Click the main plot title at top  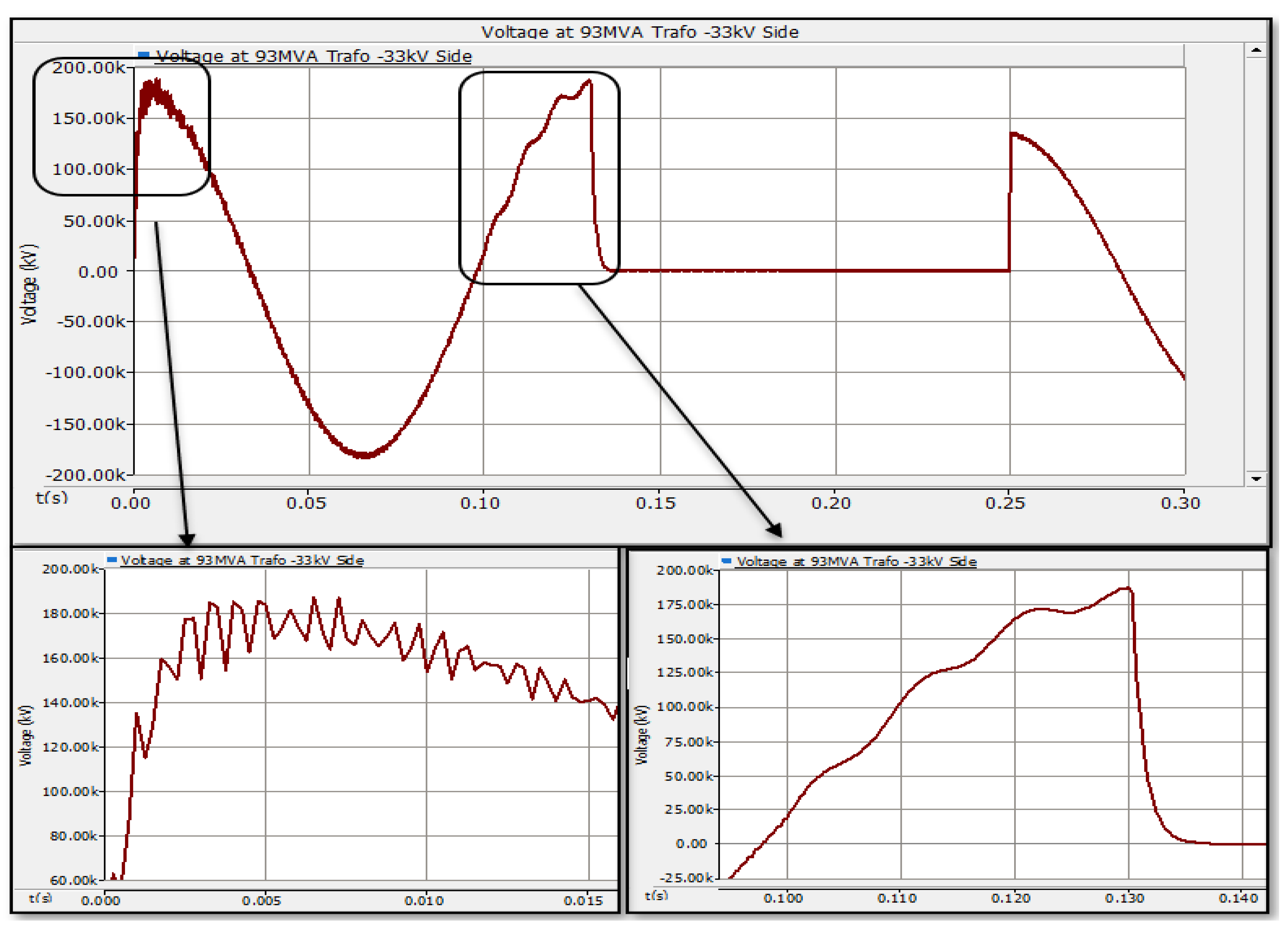coord(639,32)
